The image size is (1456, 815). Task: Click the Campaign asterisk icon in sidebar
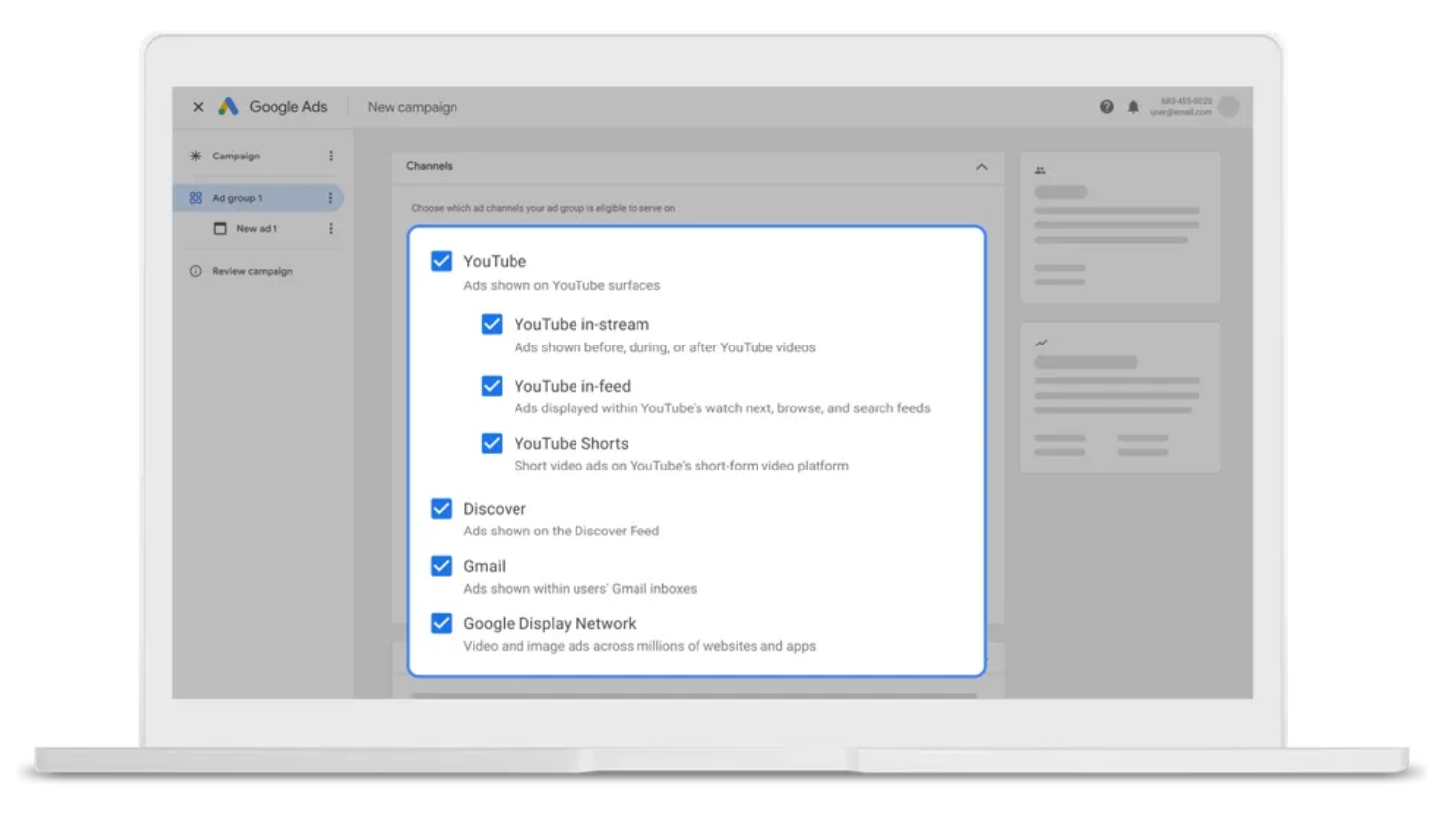pyautogui.click(x=195, y=156)
